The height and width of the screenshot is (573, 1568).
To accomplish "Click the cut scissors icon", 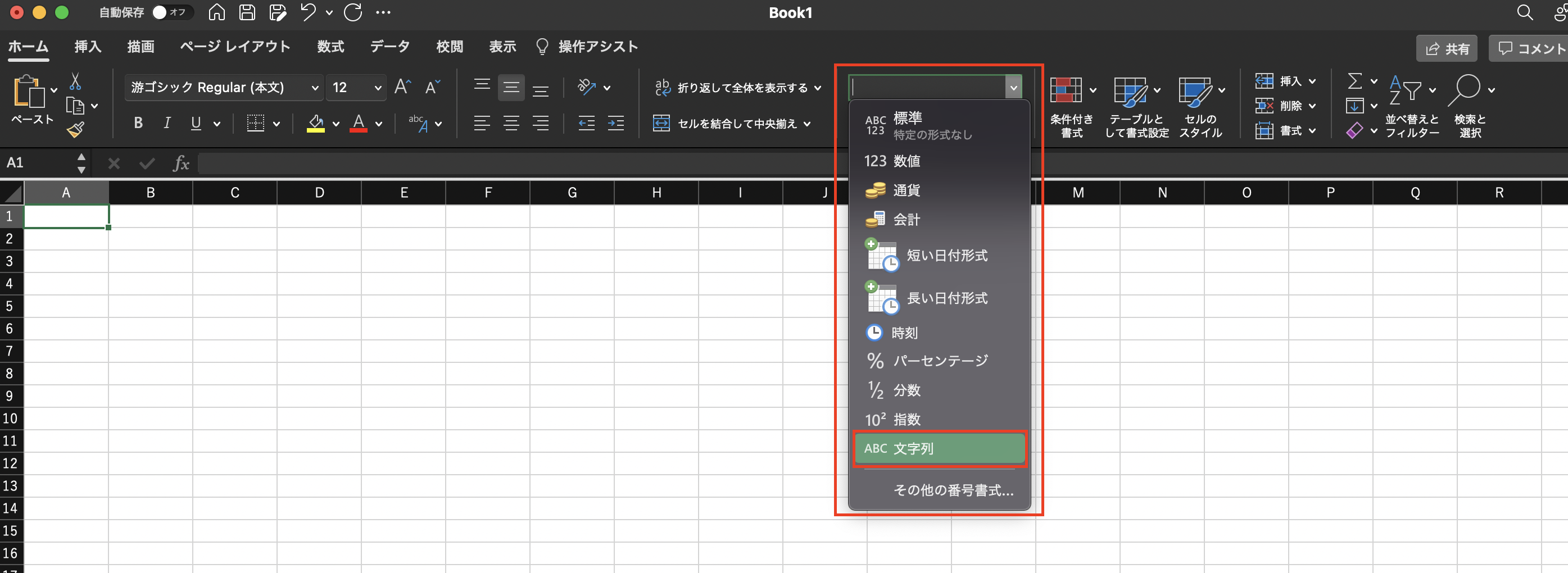I will (75, 81).
